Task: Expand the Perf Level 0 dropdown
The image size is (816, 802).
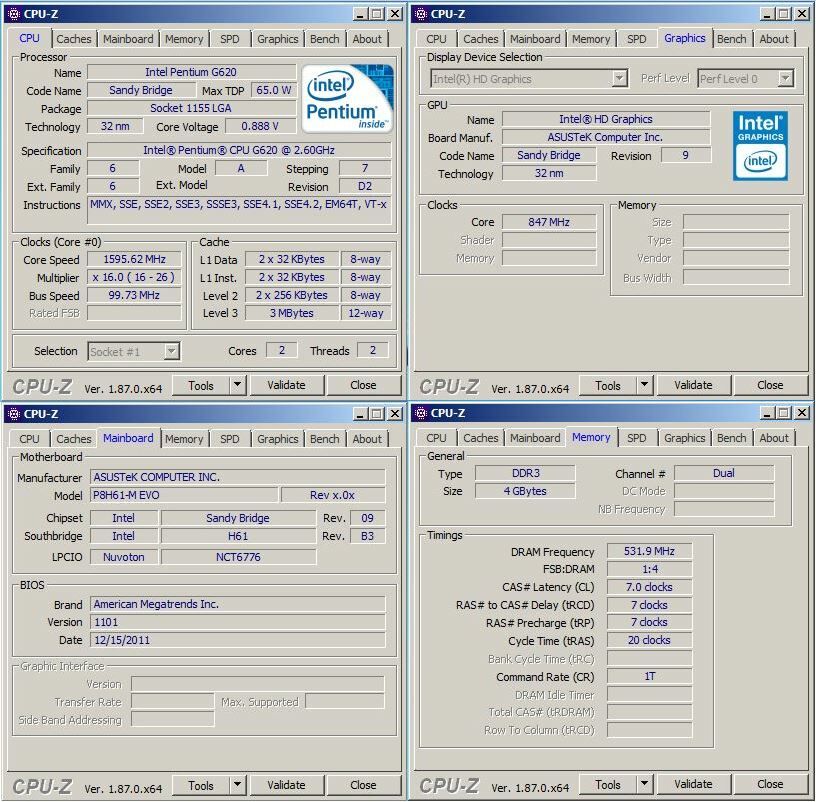Action: (785, 79)
